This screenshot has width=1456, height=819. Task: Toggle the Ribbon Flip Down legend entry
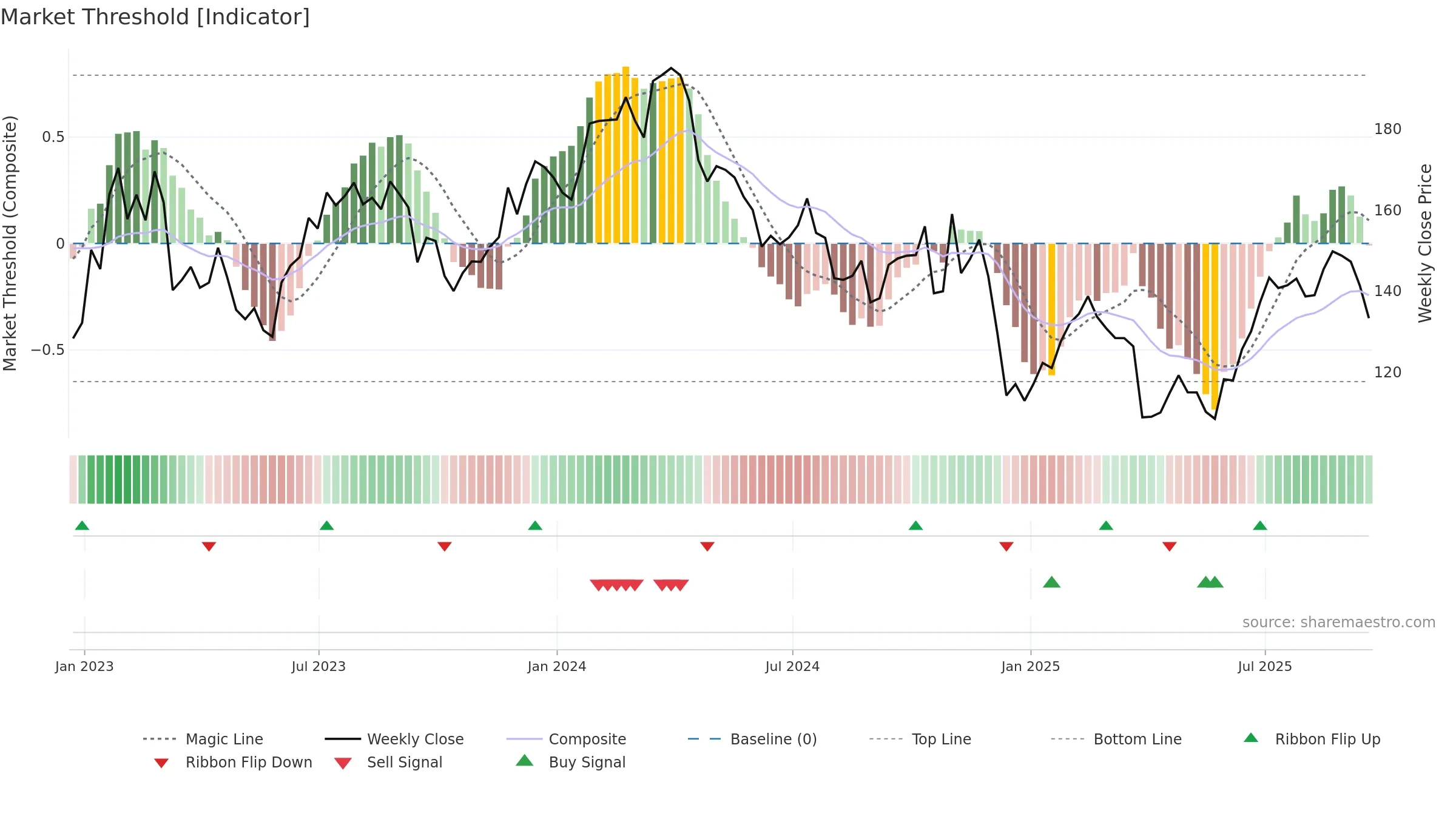point(233,762)
